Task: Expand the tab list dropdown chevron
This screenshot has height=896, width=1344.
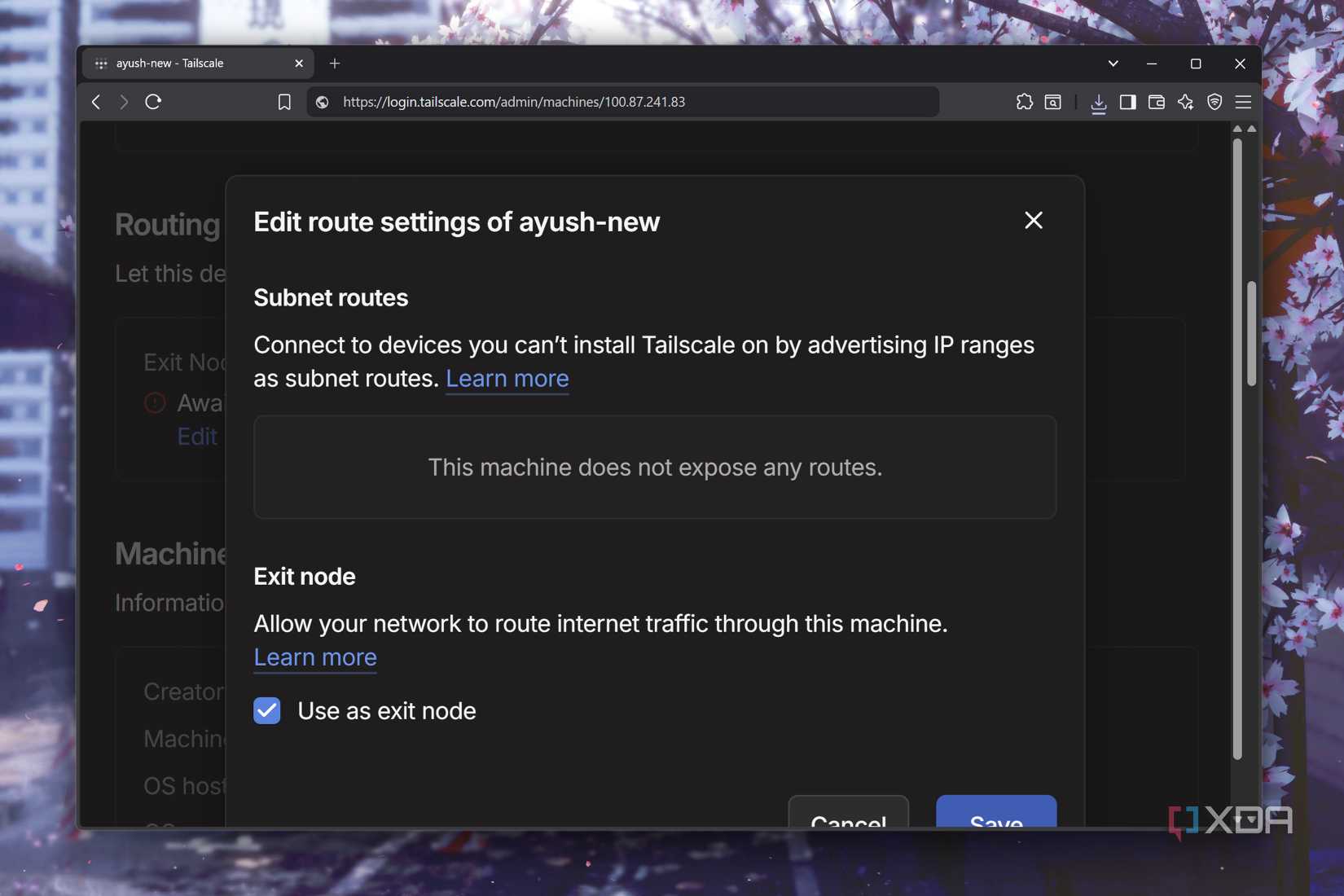Action: (x=1113, y=64)
